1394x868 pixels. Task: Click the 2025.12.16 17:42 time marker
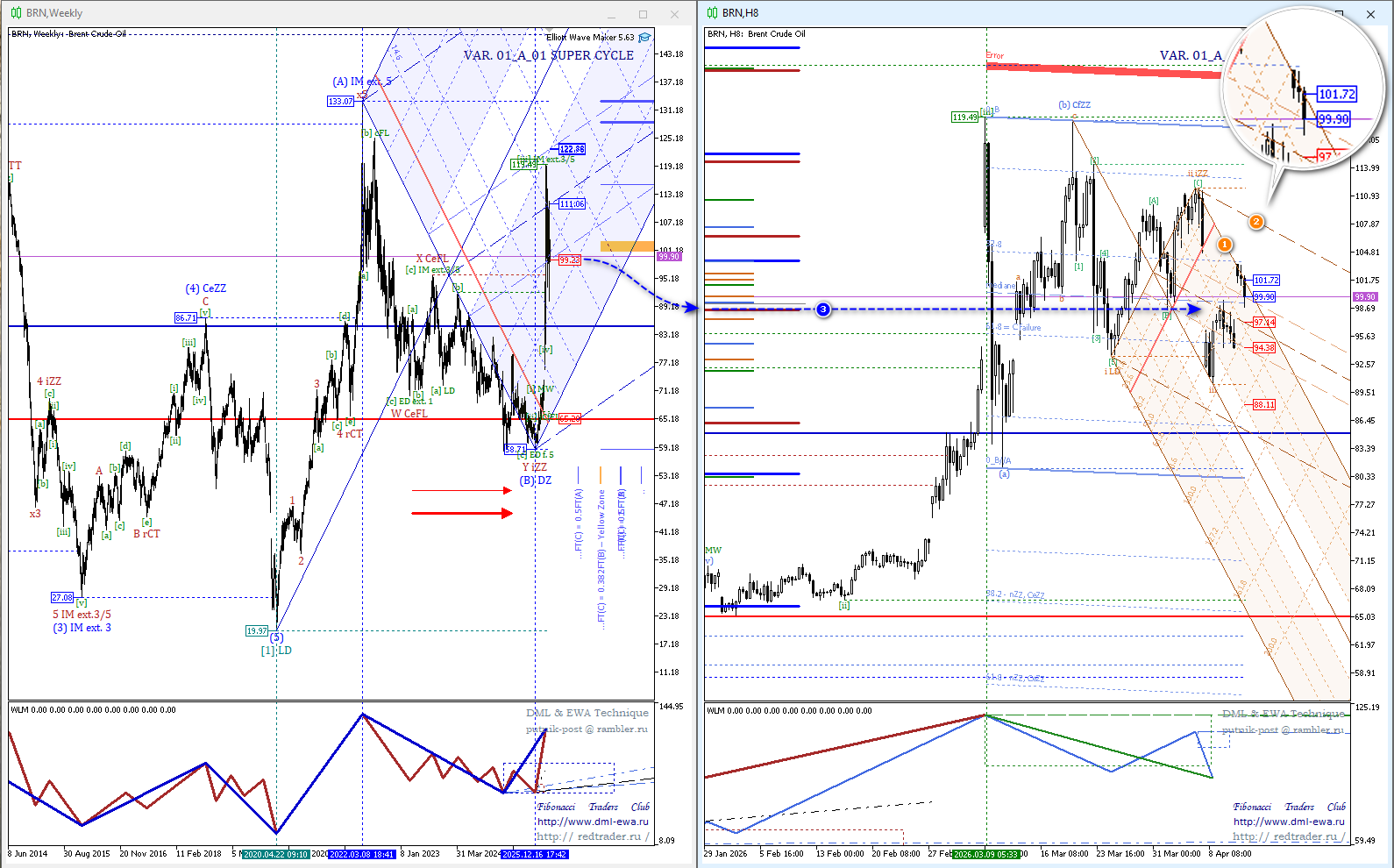tap(535, 854)
